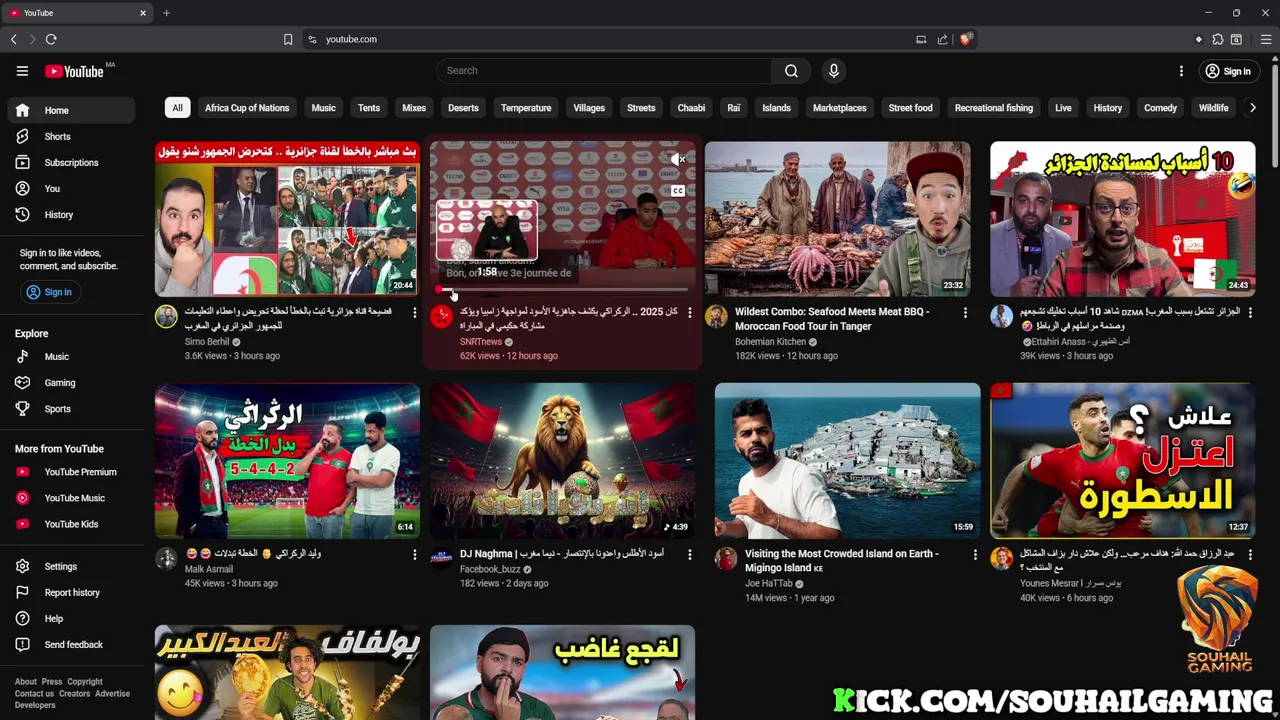Select the Wildlife category chip

[x=1213, y=108]
